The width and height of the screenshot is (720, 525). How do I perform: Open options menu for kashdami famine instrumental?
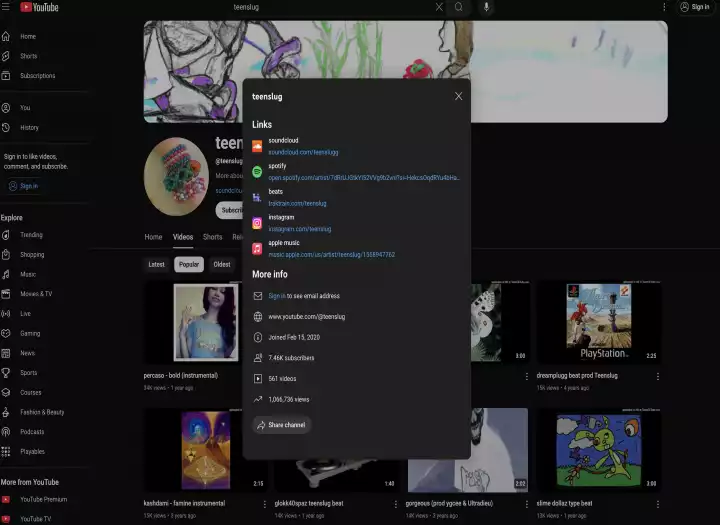coord(264,504)
